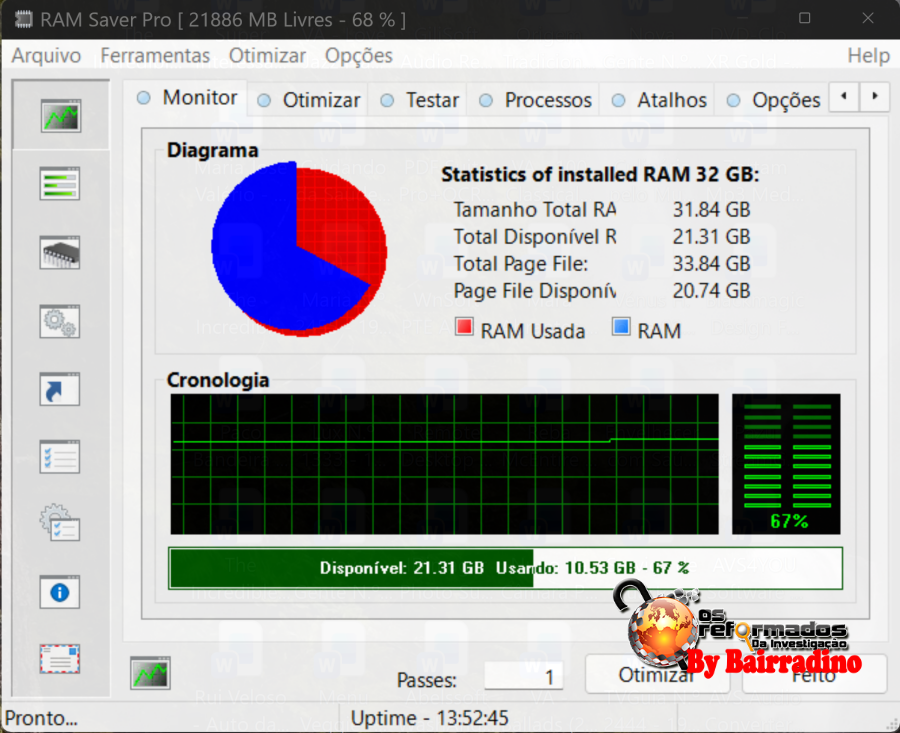Image resolution: width=900 pixels, height=733 pixels.
Task: Open the Opções menu
Action: pyautogui.click(x=359, y=56)
